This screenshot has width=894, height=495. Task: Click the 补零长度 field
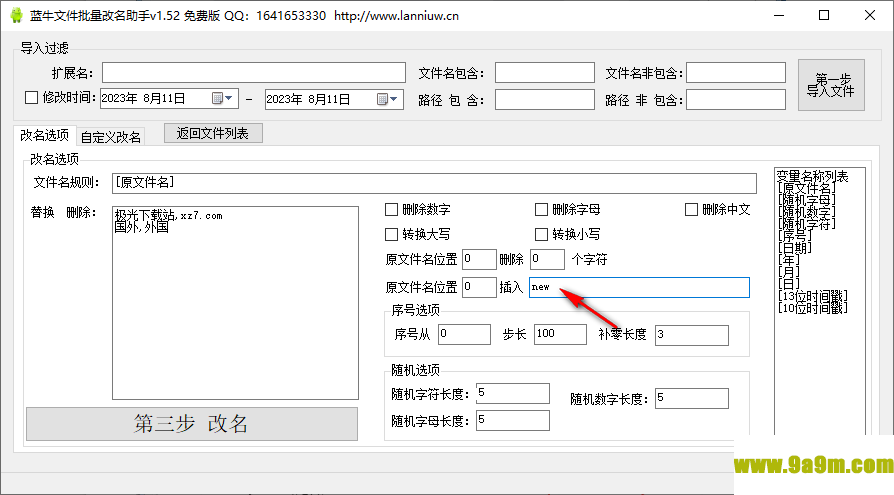(692, 335)
